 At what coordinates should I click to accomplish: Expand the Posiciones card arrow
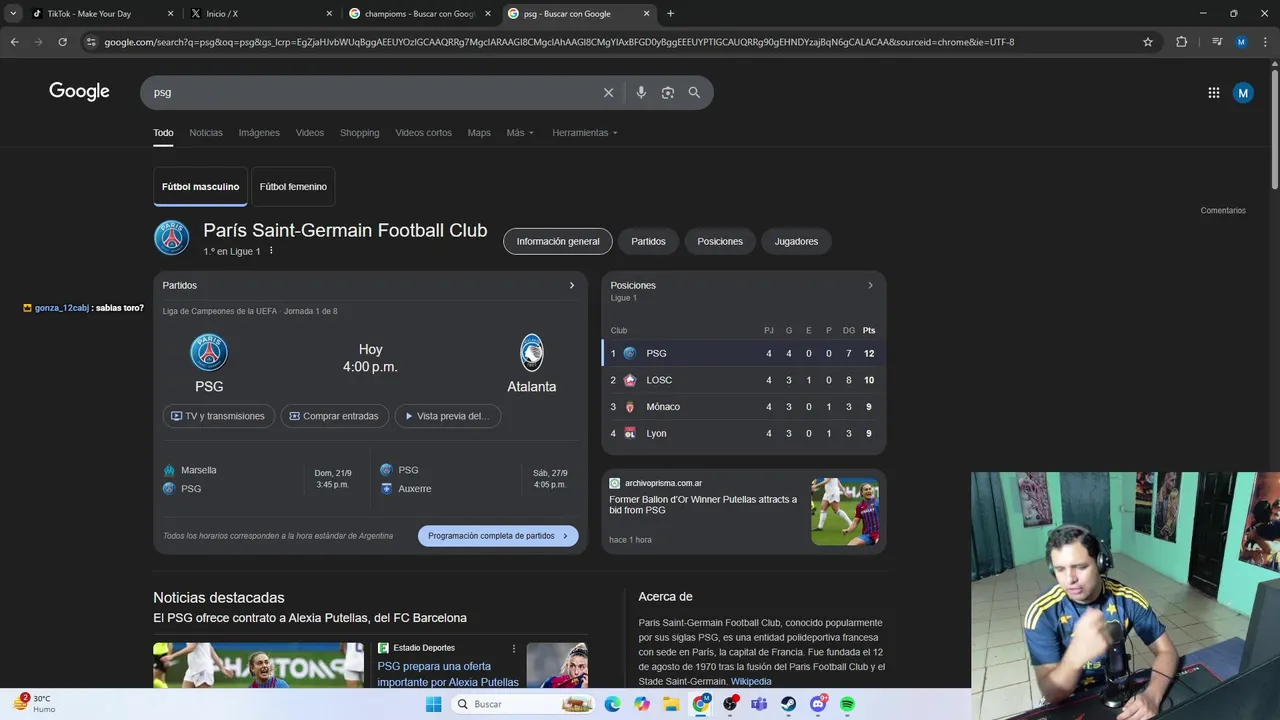point(870,285)
